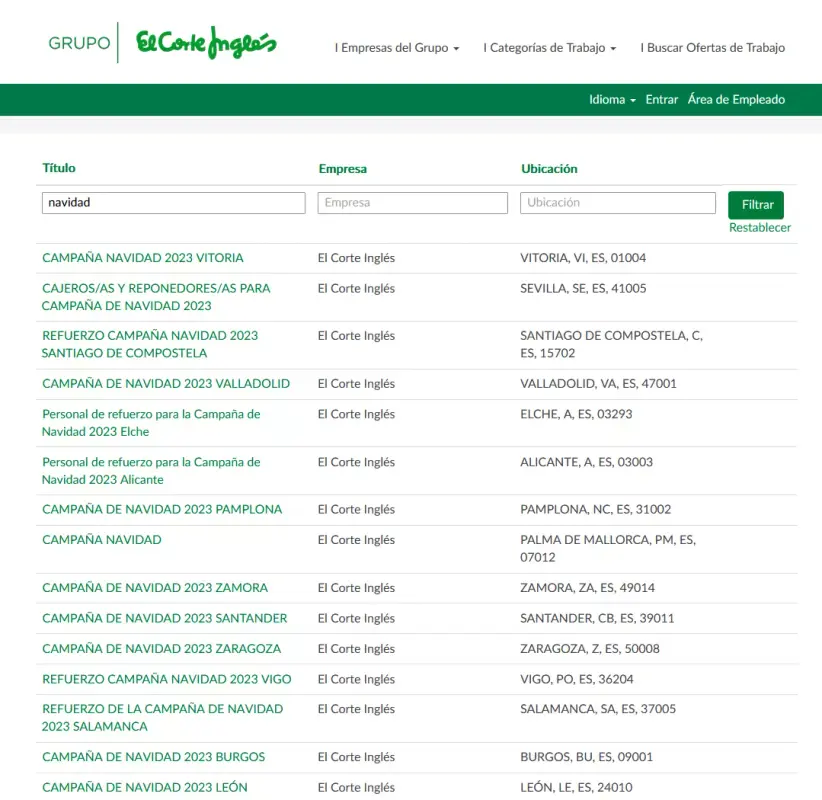The width and height of the screenshot is (822, 800).
Task: Open Campaña de Navidad 2023 Pamplona
Action: point(162,510)
